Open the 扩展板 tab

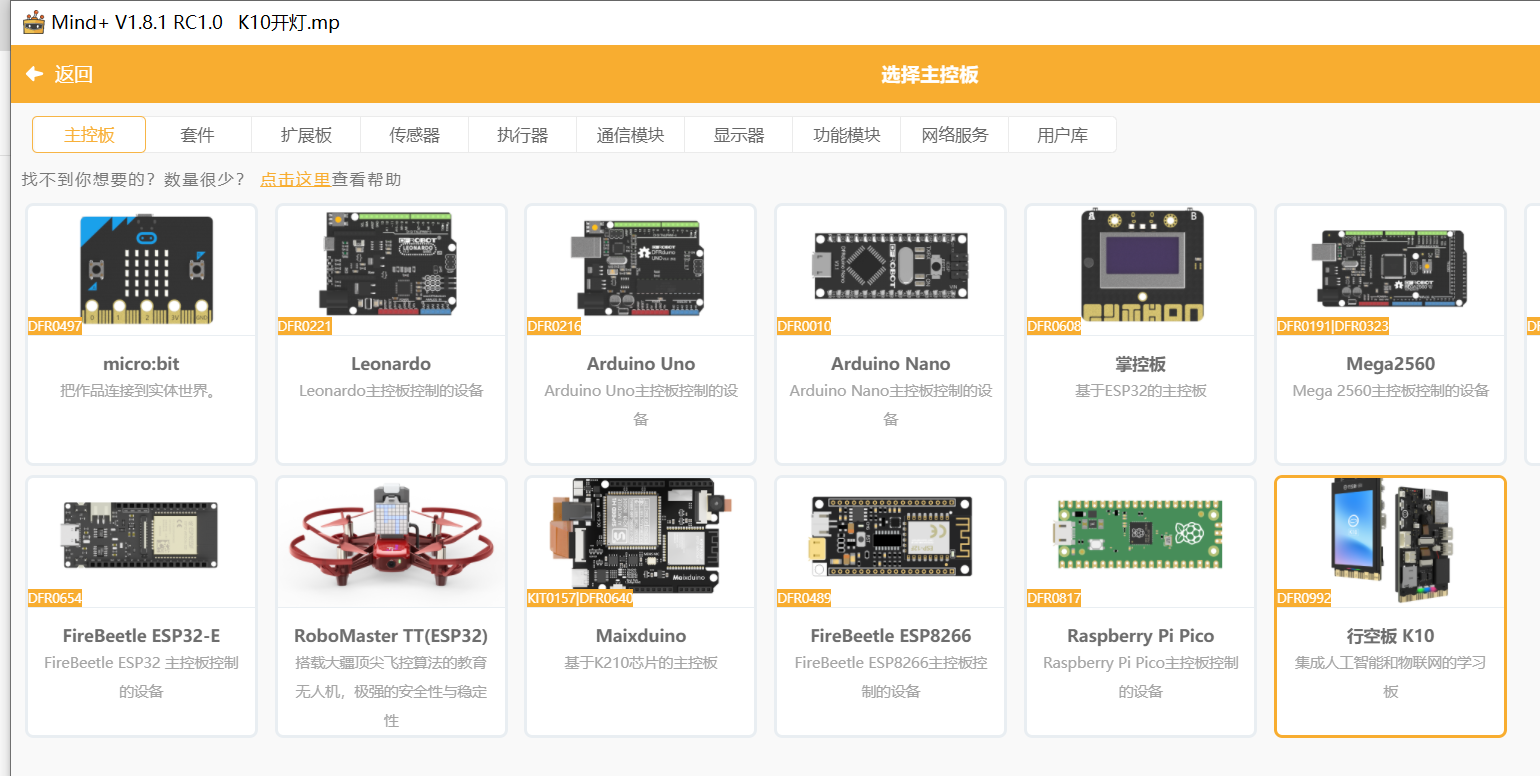306,135
